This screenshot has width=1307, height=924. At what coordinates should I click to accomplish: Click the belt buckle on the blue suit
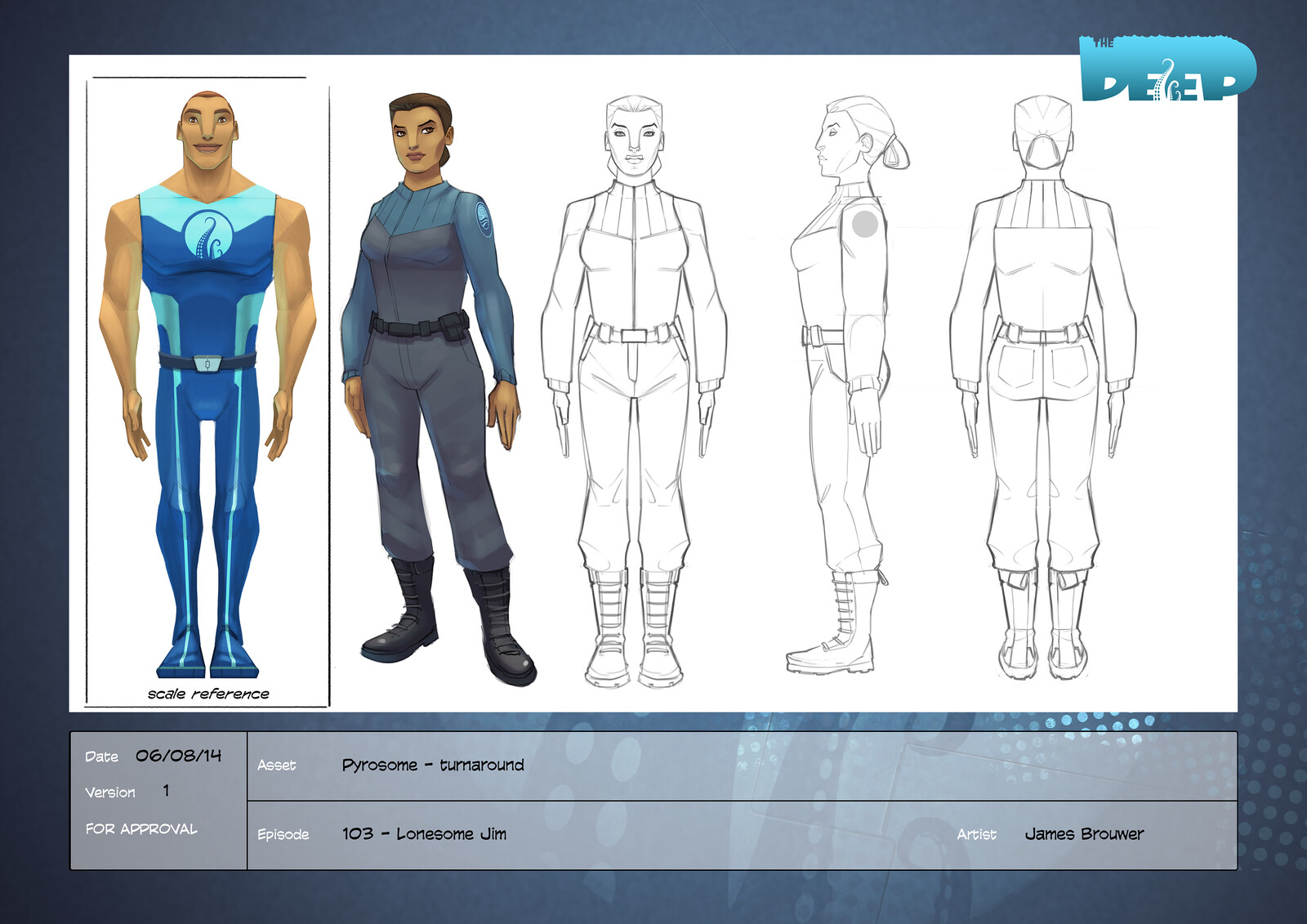pyautogui.click(x=207, y=364)
